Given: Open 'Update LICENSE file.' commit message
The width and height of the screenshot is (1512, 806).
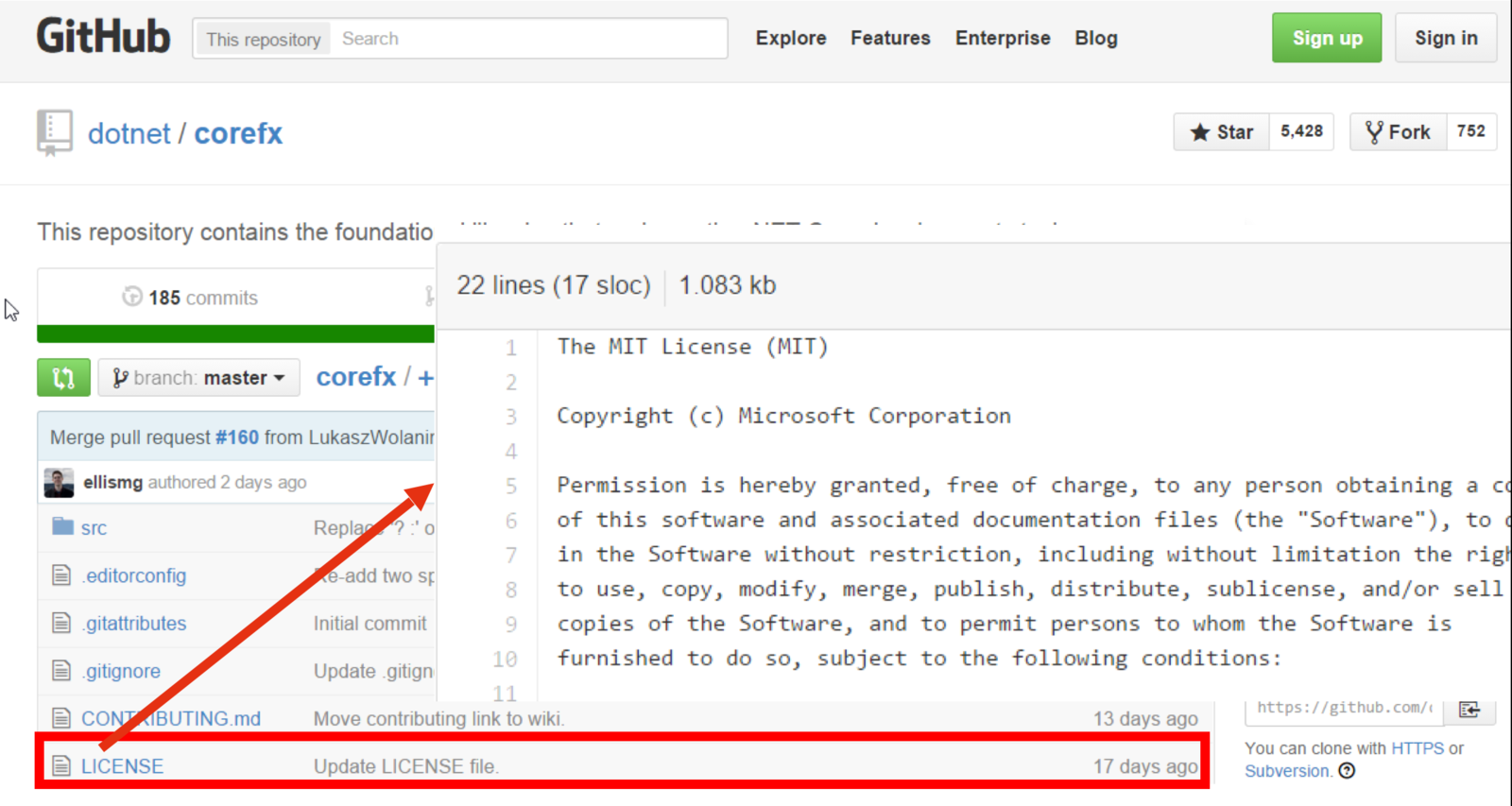Looking at the screenshot, I should coord(405,766).
